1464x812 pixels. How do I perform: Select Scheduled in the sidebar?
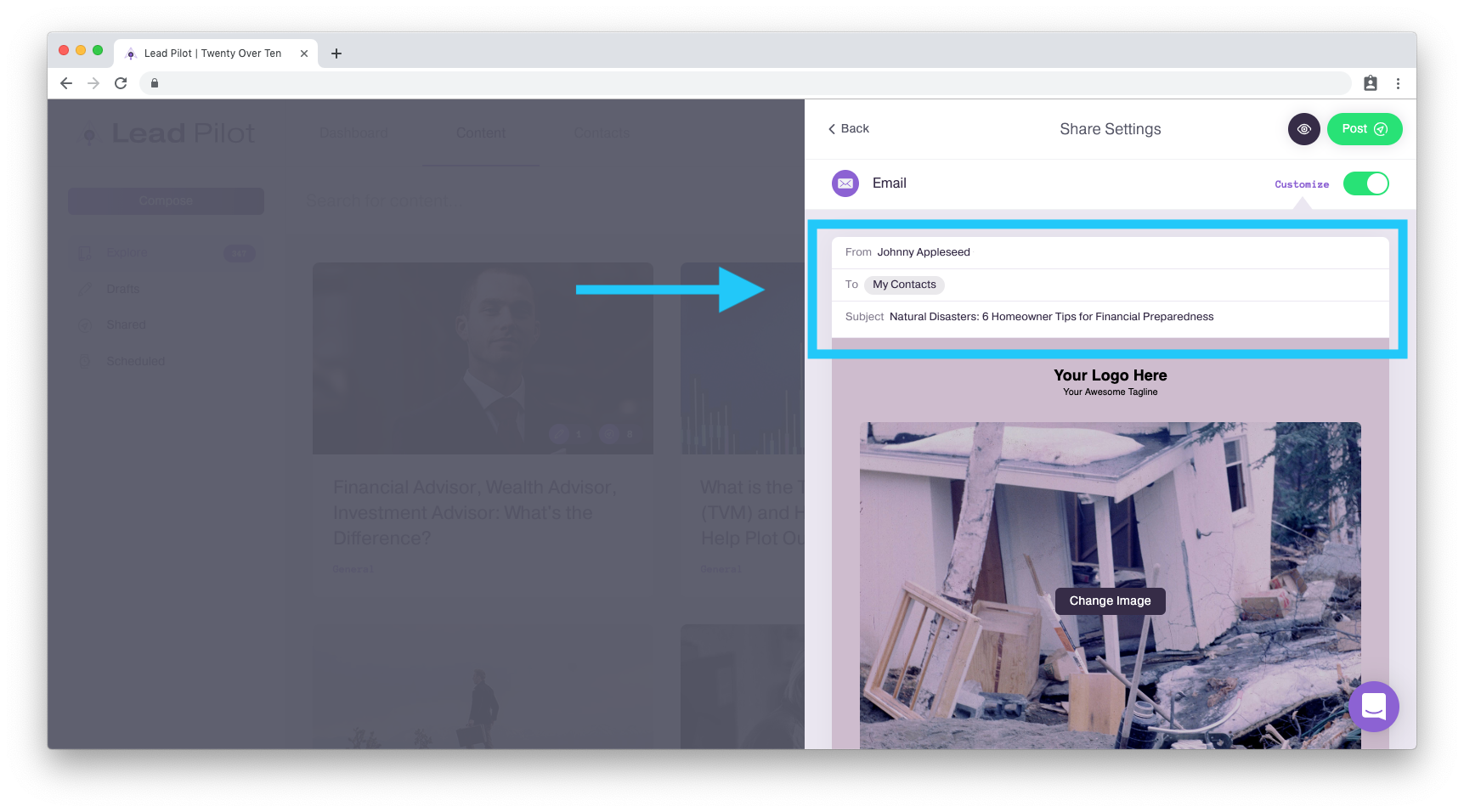tap(135, 362)
